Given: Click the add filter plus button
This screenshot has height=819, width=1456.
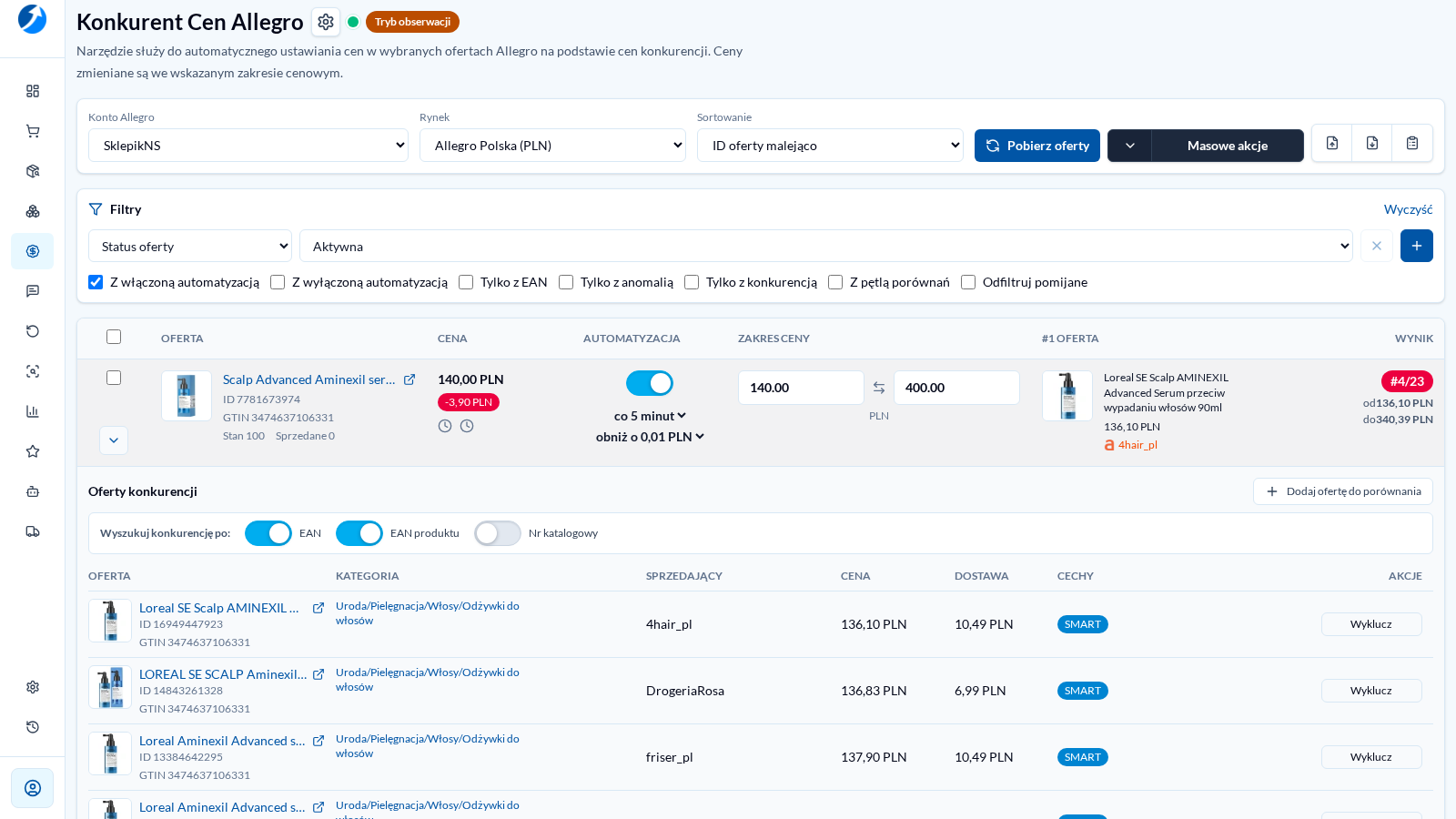Looking at the screenshot, I should (1417, 246).
